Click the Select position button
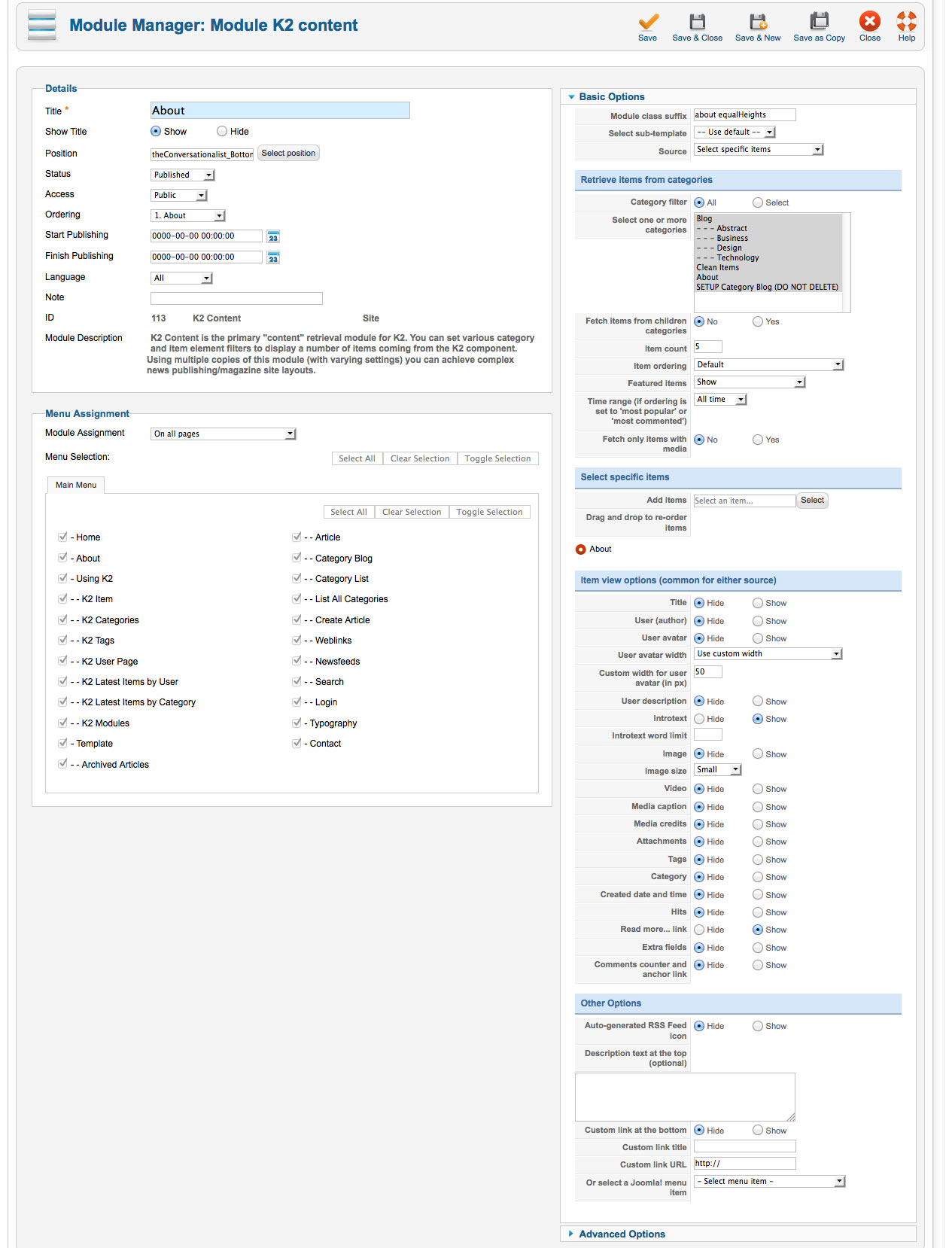This screenshot has width=952, height=1248. (x=289, y=153)
